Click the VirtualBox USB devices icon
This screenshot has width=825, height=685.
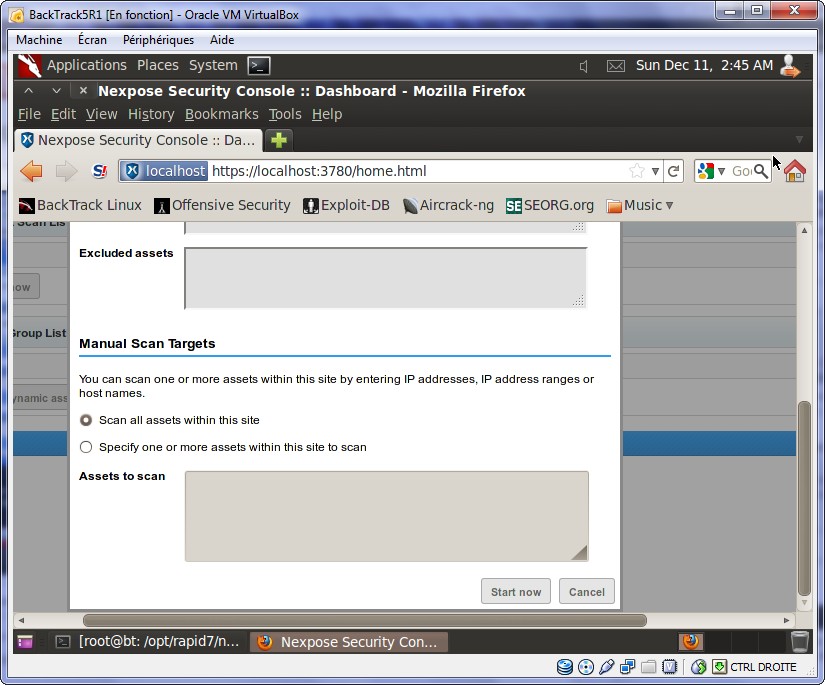coord(607,667)
